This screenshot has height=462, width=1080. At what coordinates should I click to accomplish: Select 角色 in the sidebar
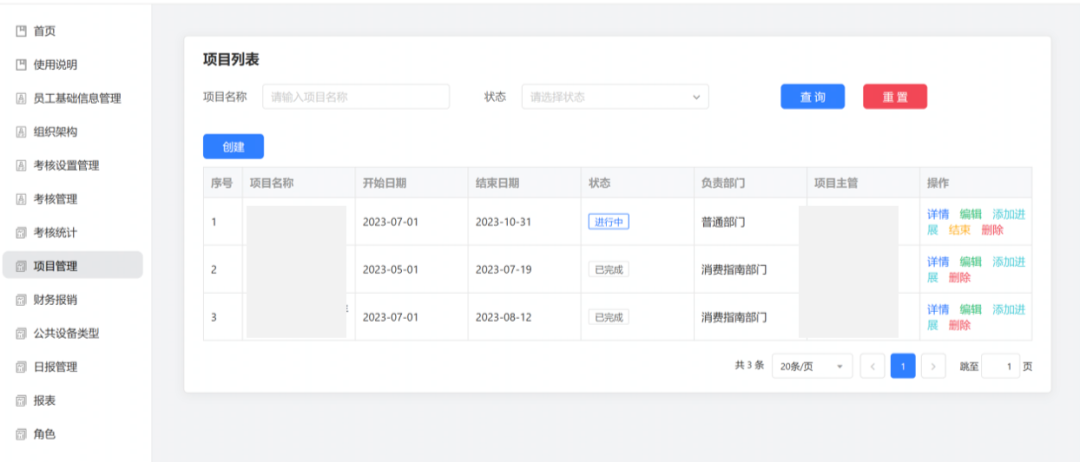click(72, 434)
